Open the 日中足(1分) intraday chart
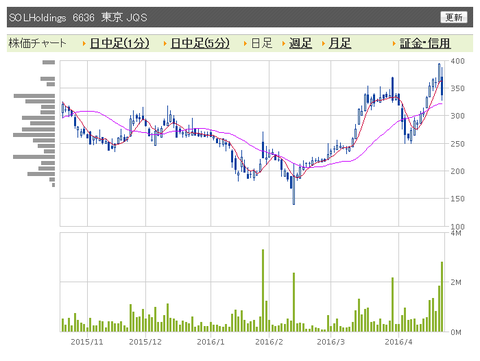This screenshot has width=480, height=361. (119, 43)
